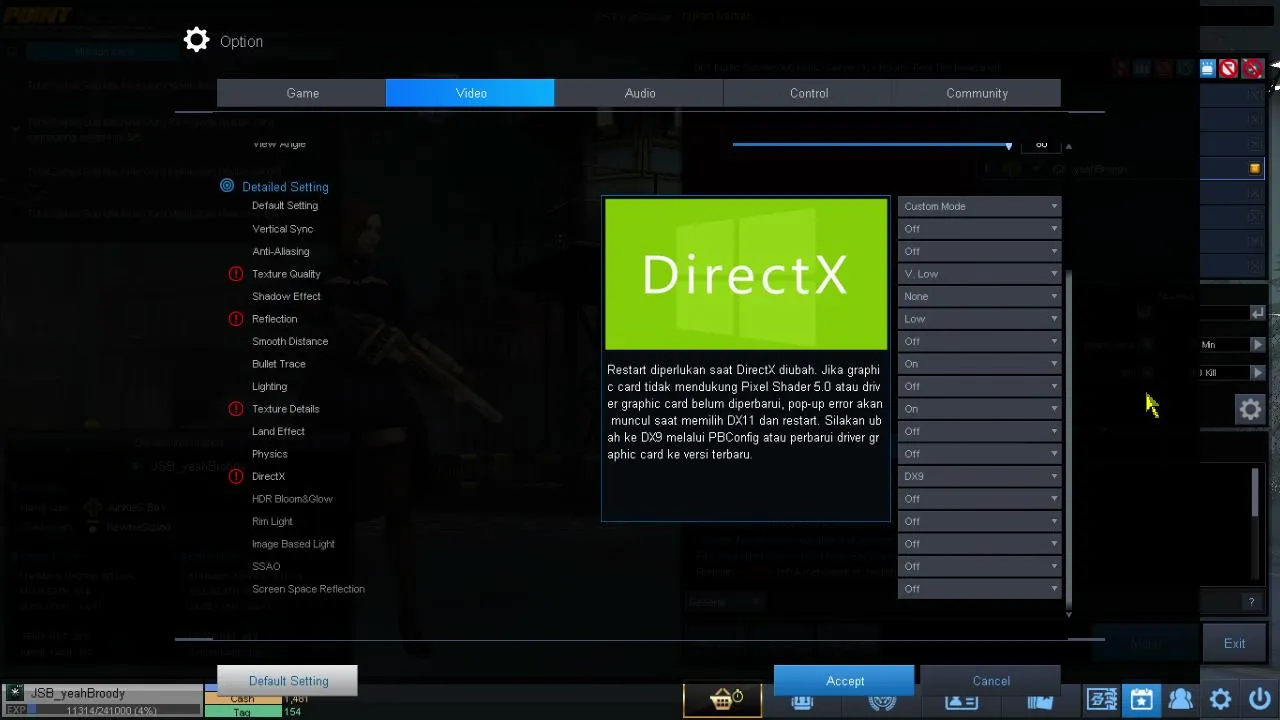The height and width of the screenshot is (720, 1280).
Task: Open the Physics dropdown
Action: tap(979, 454)
